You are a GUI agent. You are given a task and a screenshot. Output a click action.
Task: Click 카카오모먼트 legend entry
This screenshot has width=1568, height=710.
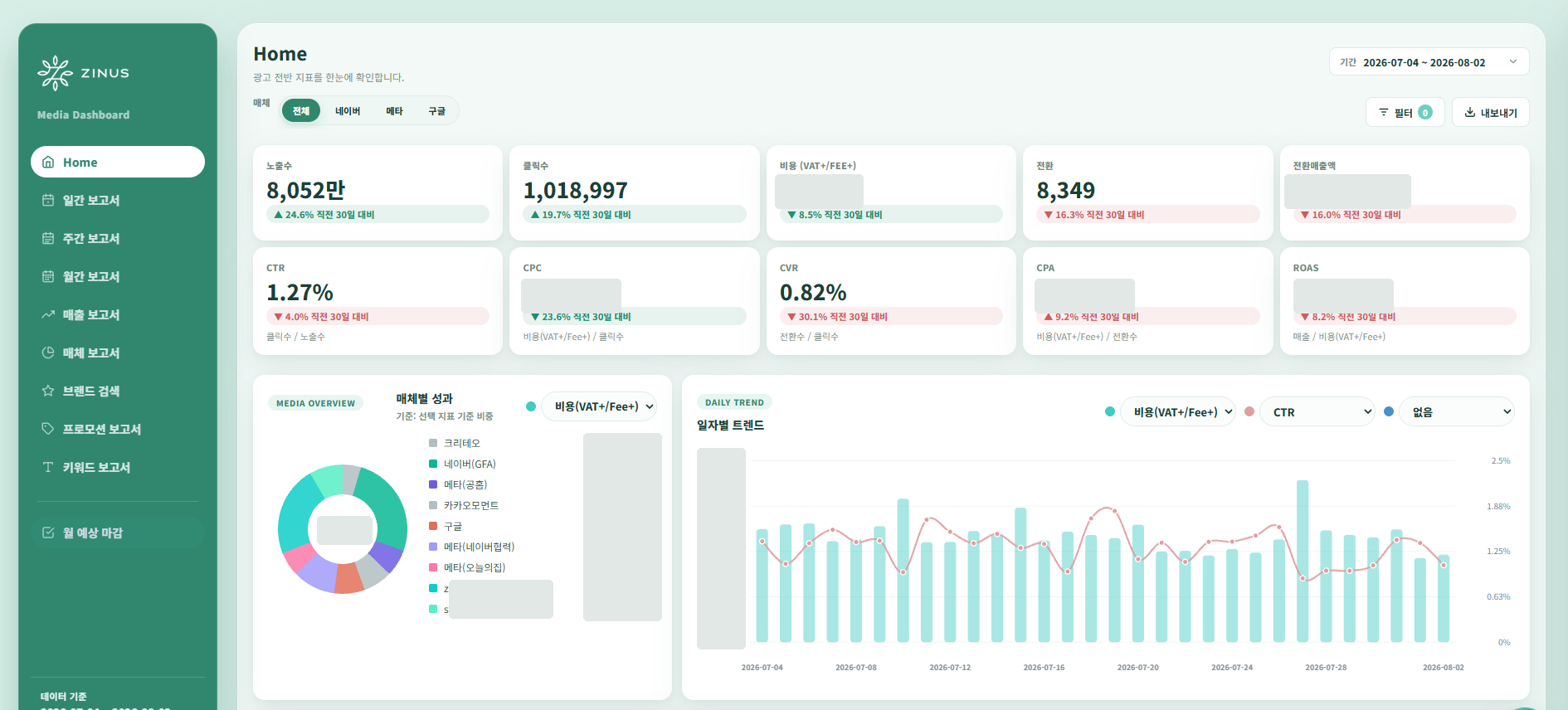coord(464,505)
